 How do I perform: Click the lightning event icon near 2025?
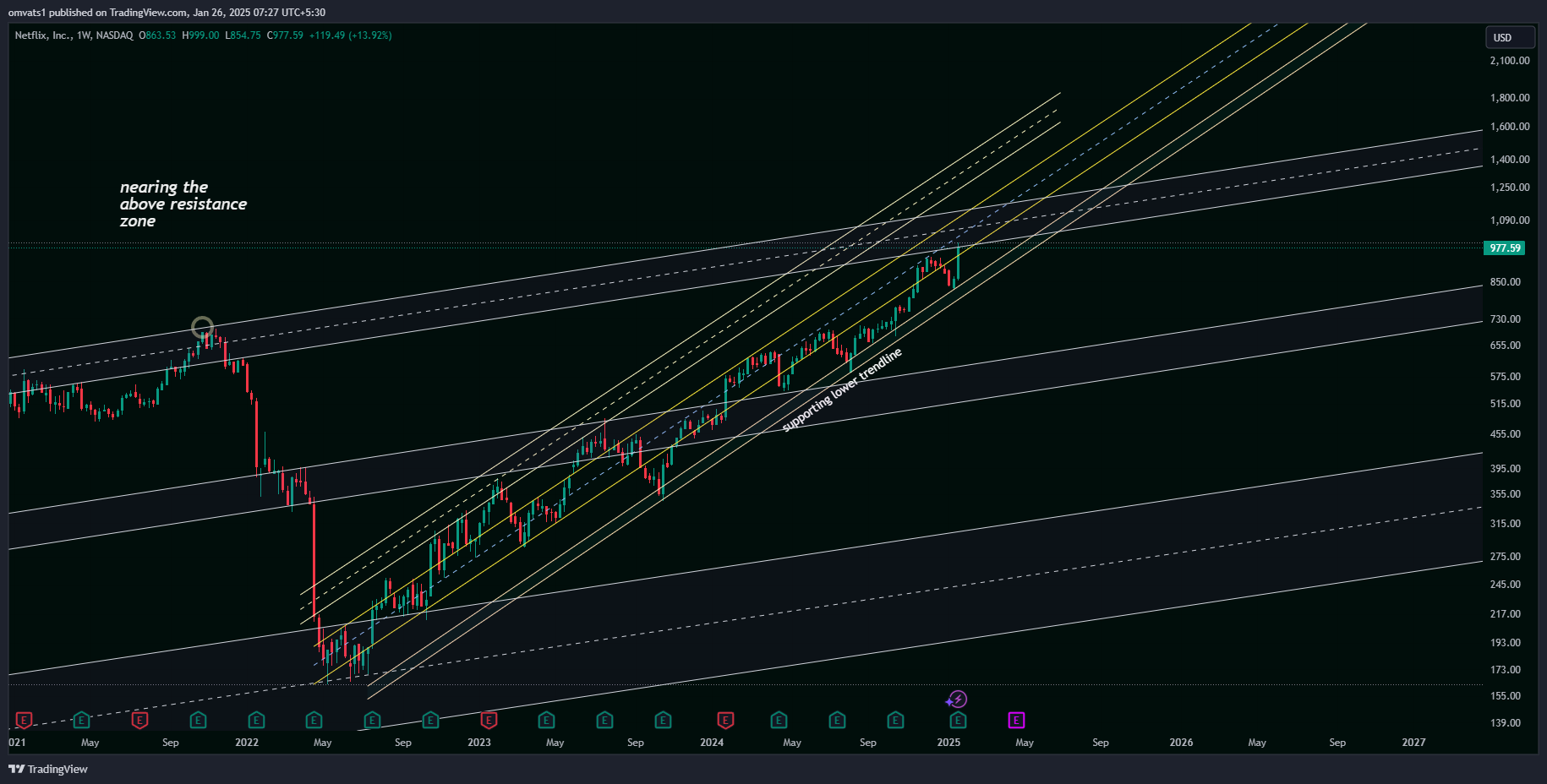coord(956,700)
